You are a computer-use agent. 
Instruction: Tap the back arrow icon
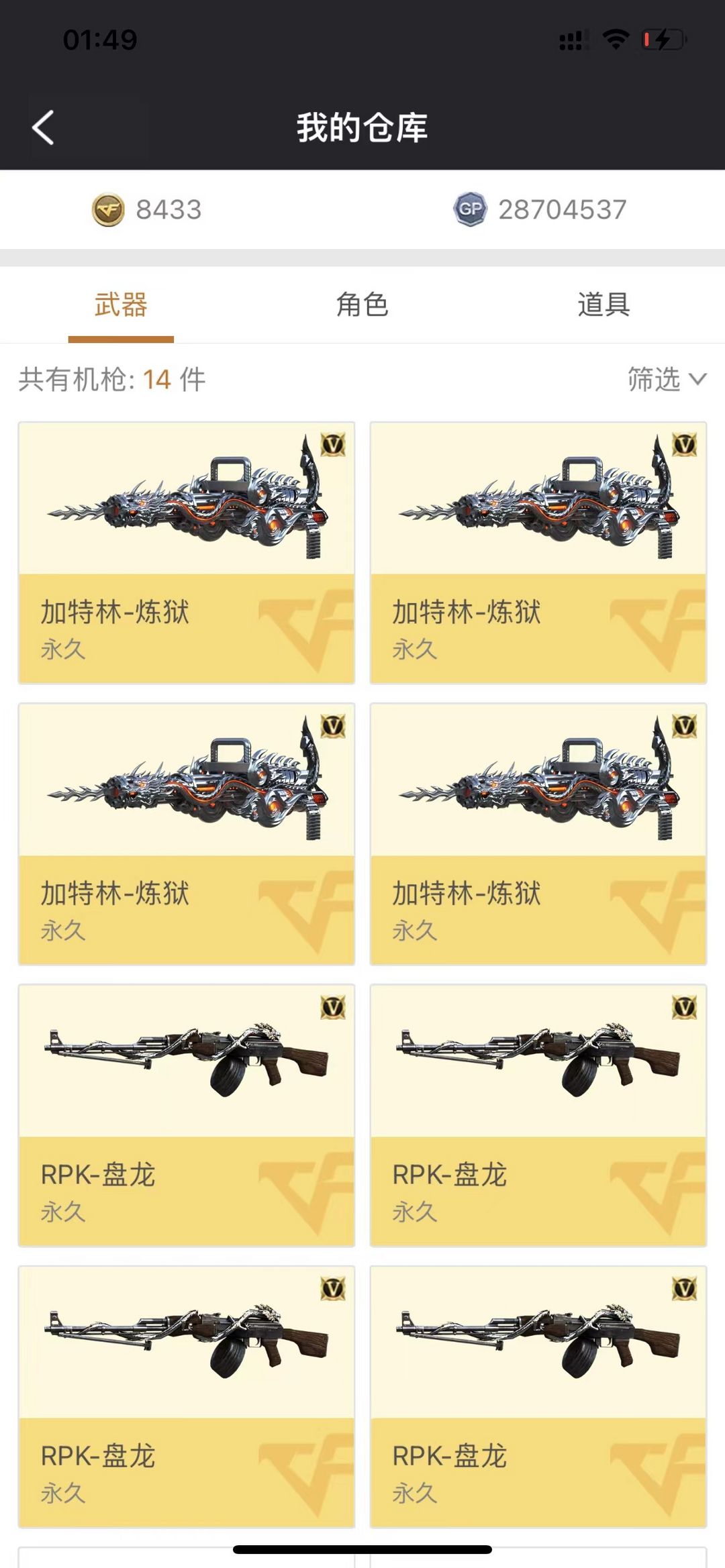[43, 127]
